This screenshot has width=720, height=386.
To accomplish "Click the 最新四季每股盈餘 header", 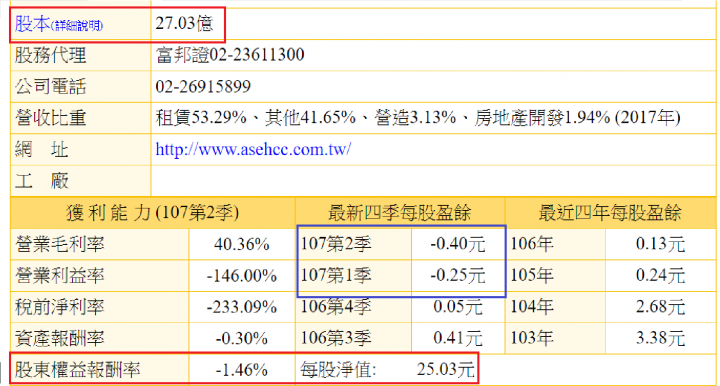I will pos(399,213).
